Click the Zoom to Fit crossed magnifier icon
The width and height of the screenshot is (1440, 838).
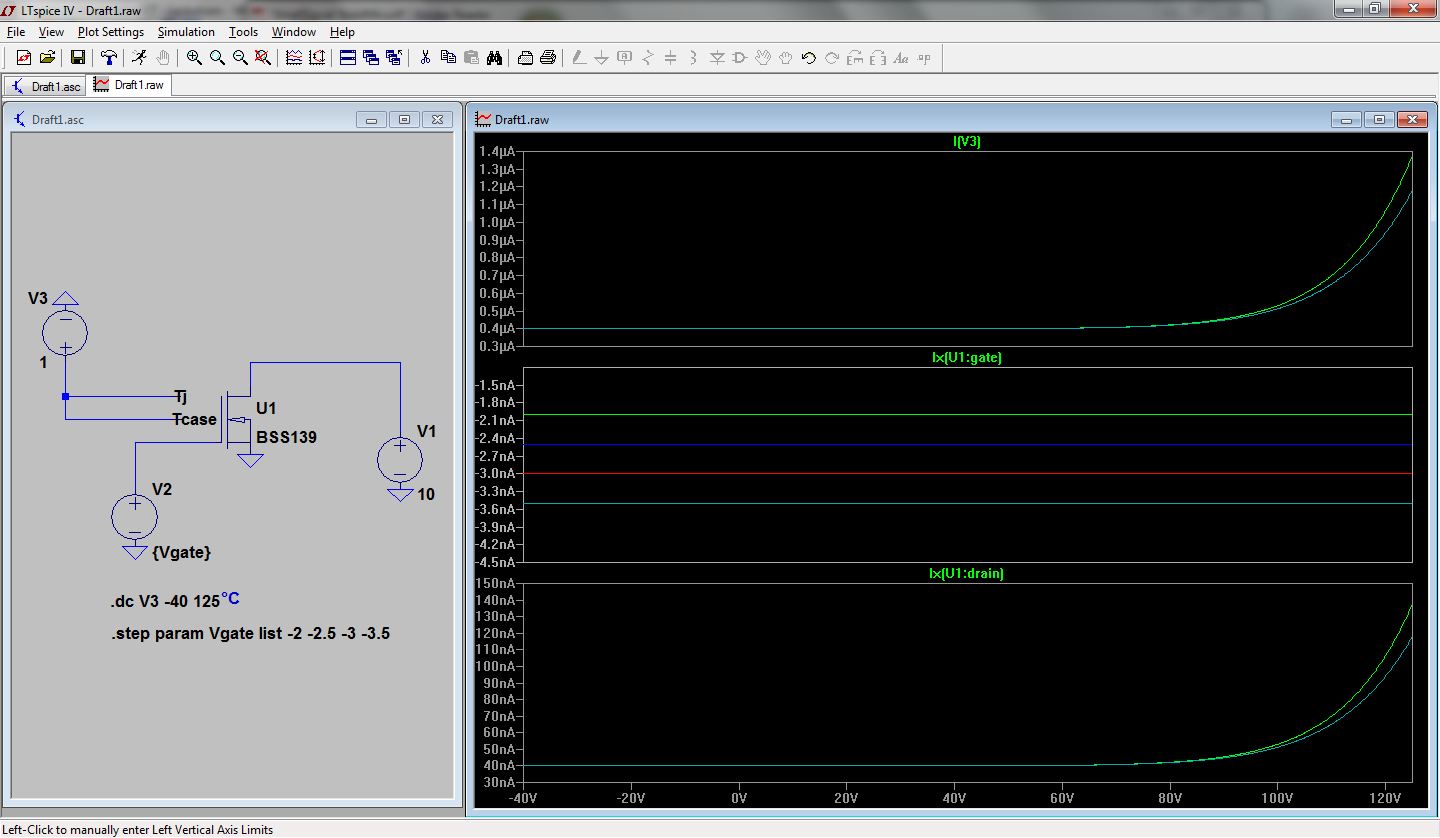click(x=263, y=58)
